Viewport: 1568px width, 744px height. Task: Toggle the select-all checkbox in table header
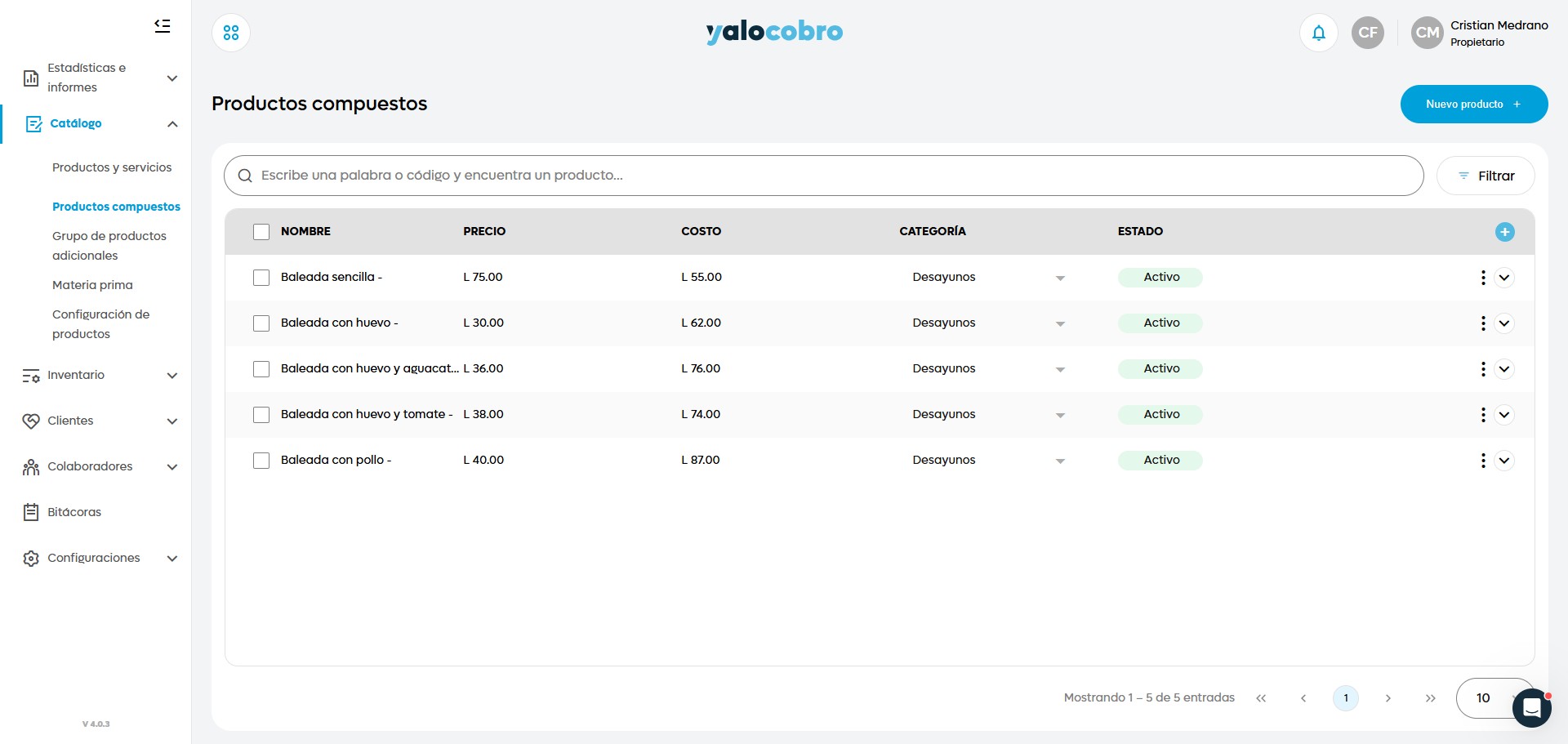click(261, 232)
